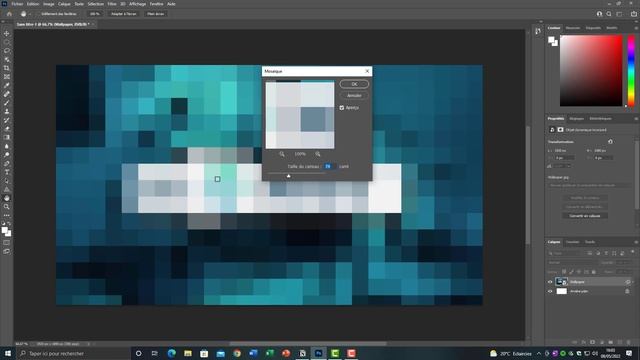Screen dimensions: 640x360
Task: Delete layer trash icon in Calques footer
Action: pyautogui.click(x=629, y=342)
